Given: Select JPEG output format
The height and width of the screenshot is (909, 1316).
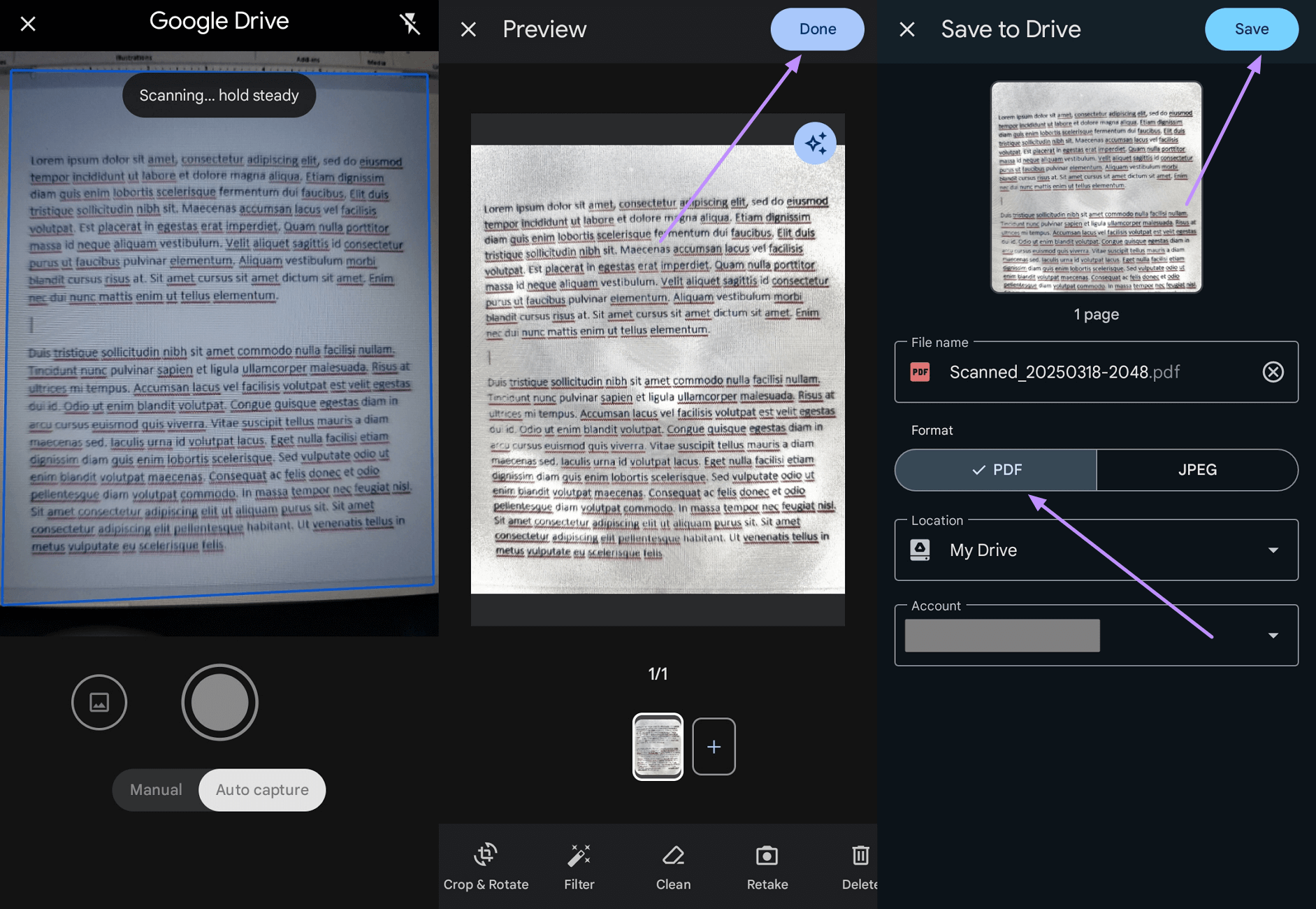Looking at the screenshot, I should coord(1196,470).
